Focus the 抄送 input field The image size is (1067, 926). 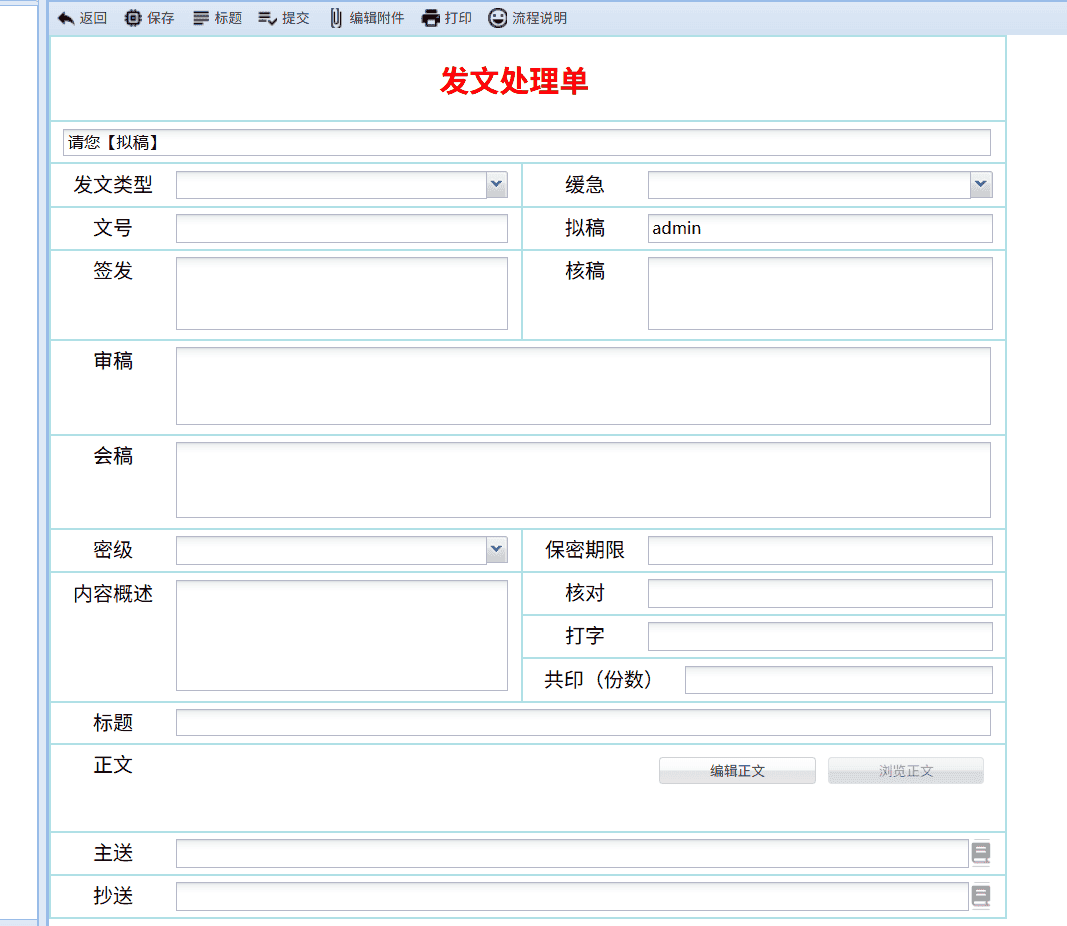pyautogui.click(x=572, y=896)
